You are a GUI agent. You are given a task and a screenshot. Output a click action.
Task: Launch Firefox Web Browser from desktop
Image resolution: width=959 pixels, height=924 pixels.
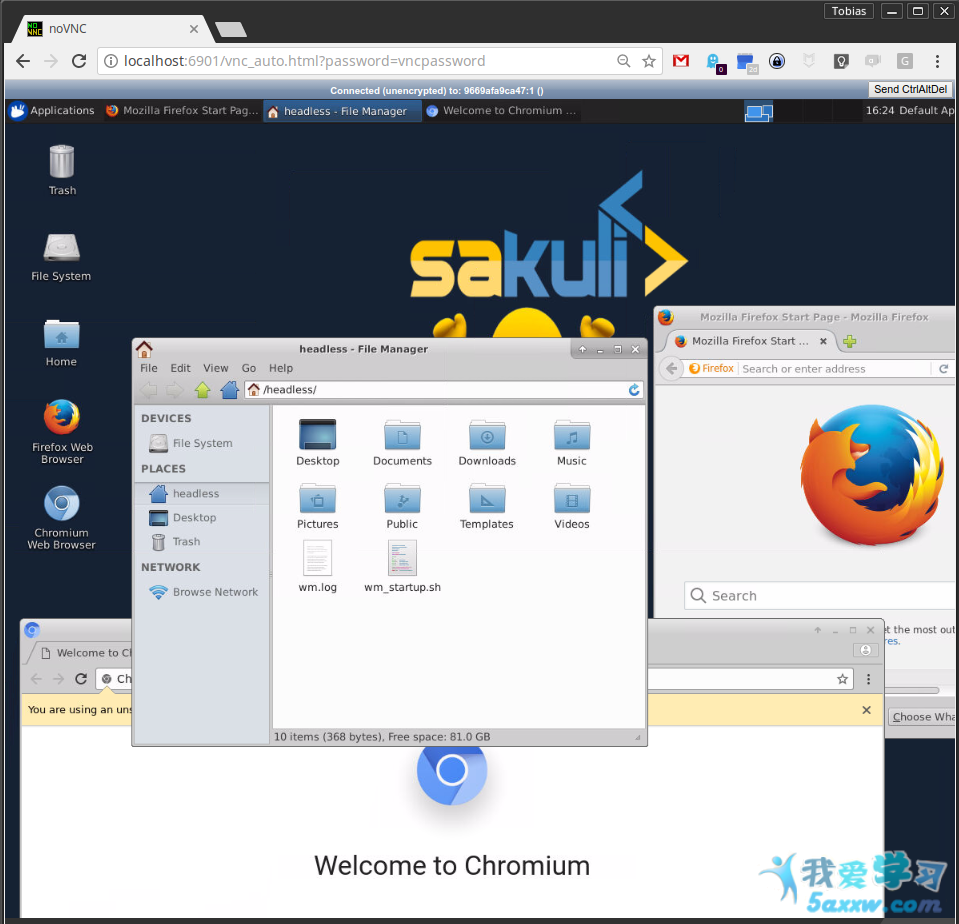62,431
